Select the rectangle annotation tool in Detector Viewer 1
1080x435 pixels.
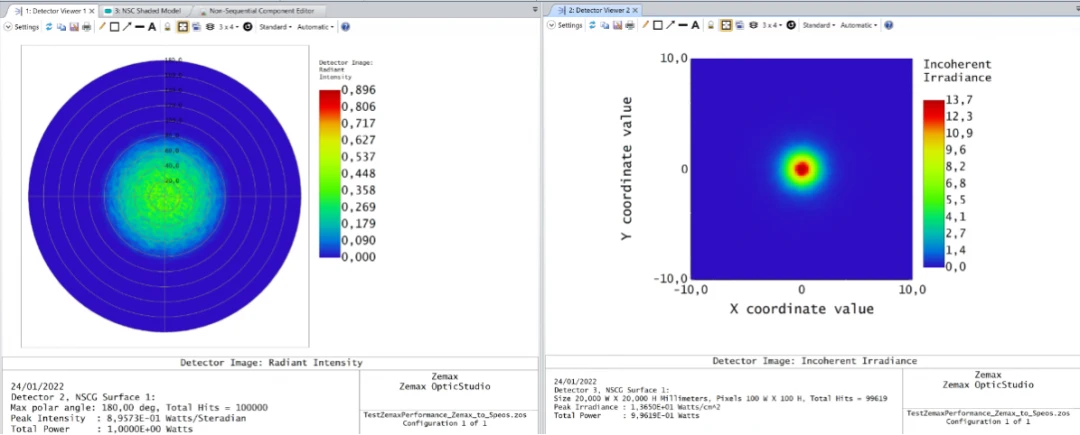coord(114,27)
